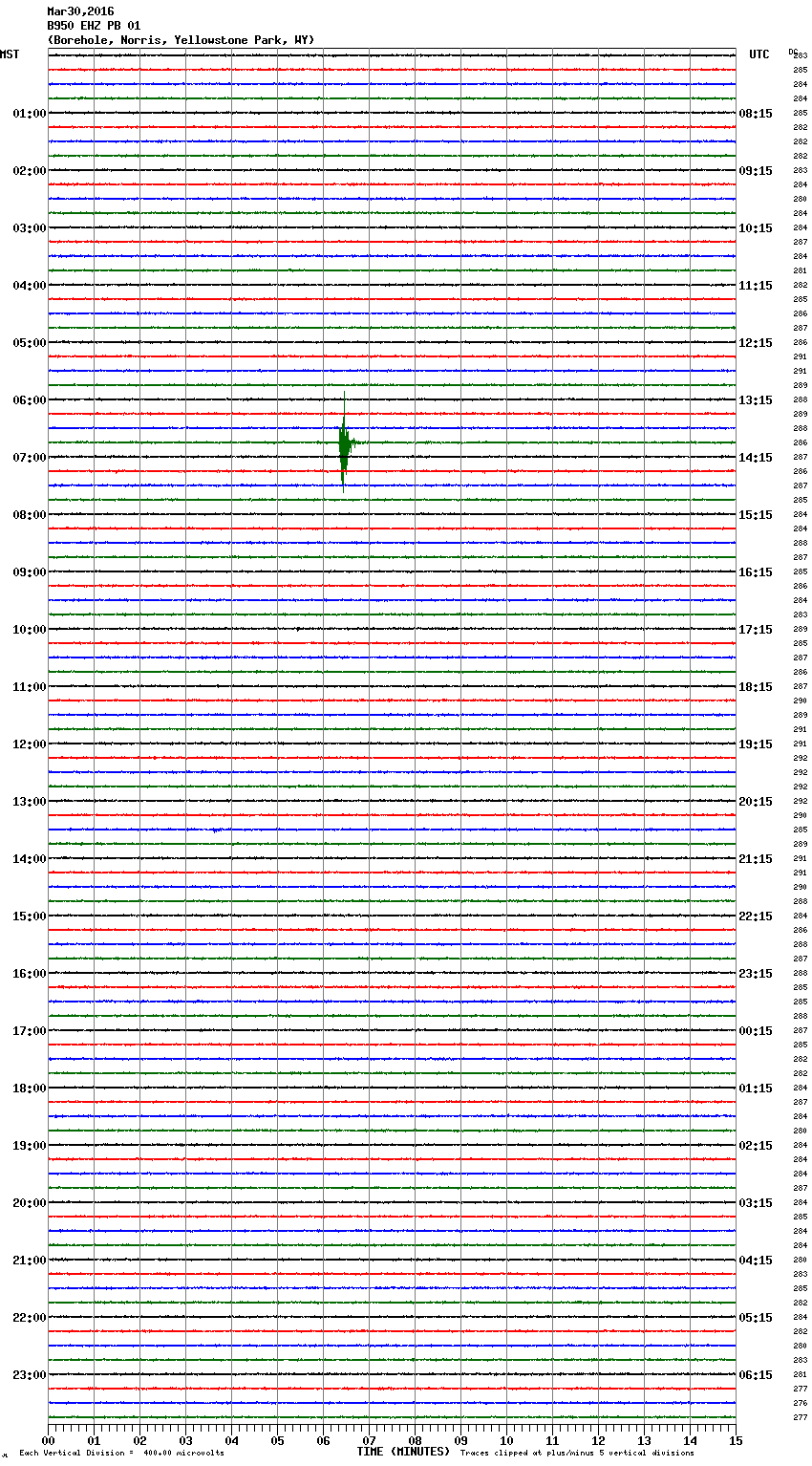Click the 03:15 UTC time label
The width and height of the screenshot is (812, 1466).
756,1203
